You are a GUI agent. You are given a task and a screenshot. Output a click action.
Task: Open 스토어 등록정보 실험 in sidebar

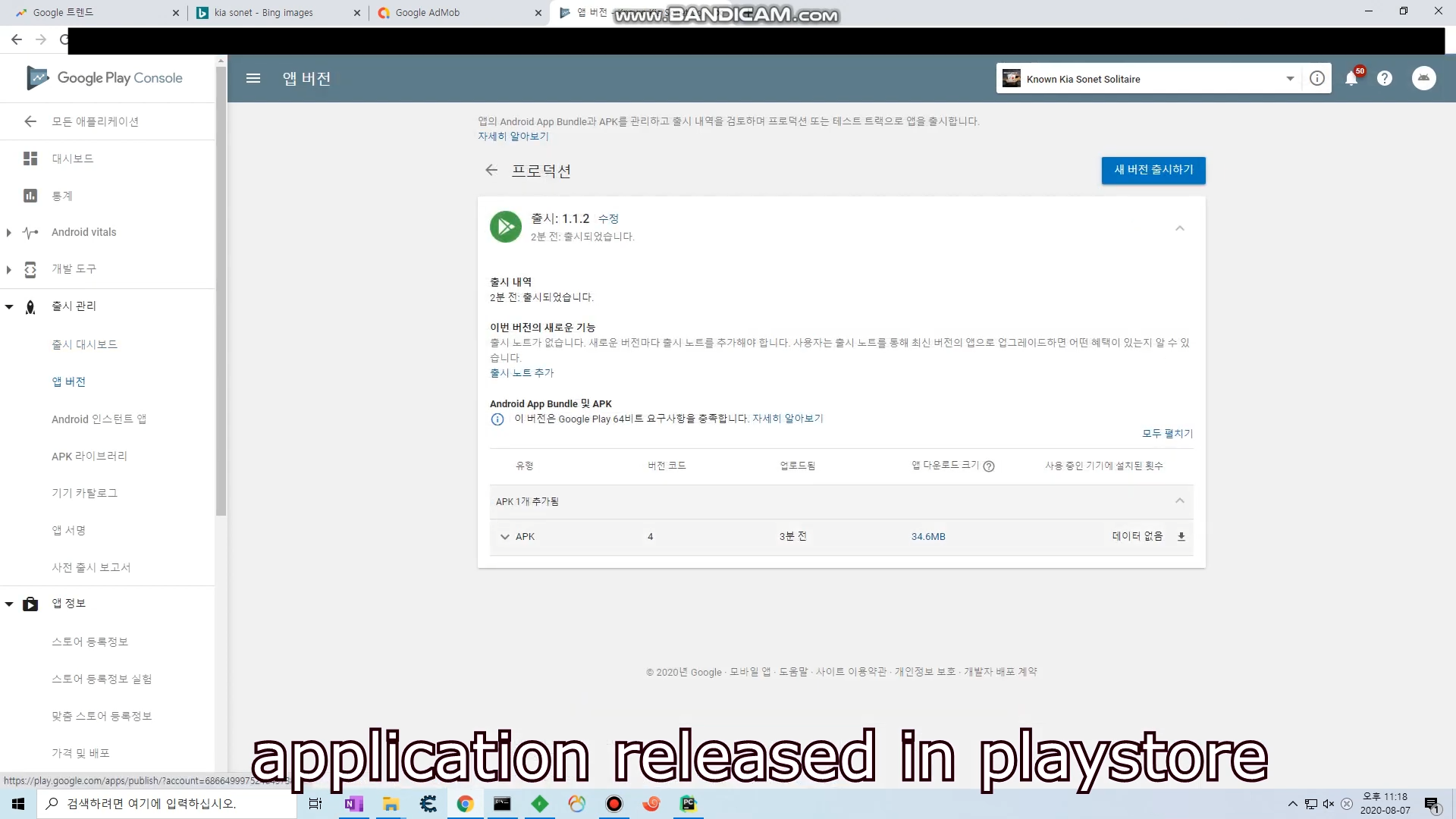pos(102,679)
